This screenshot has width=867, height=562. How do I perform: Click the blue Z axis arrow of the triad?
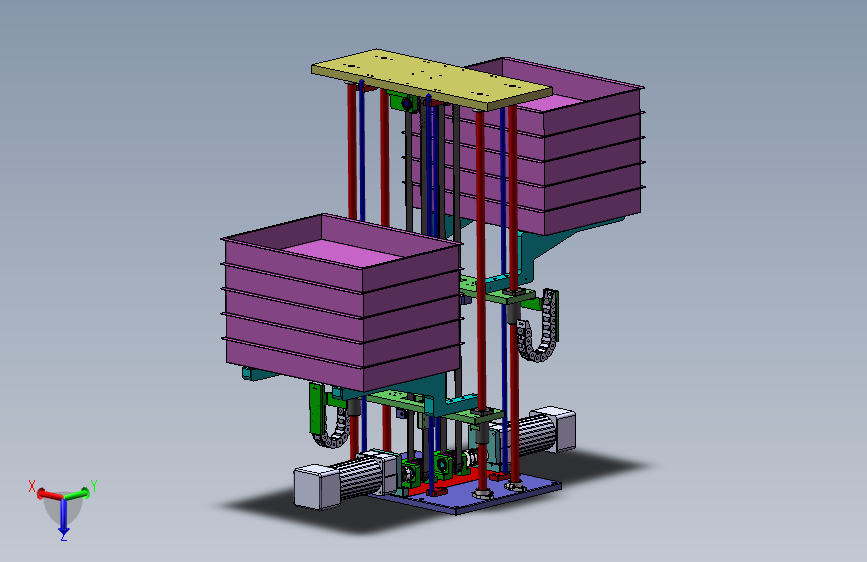(x=64, y=517)
